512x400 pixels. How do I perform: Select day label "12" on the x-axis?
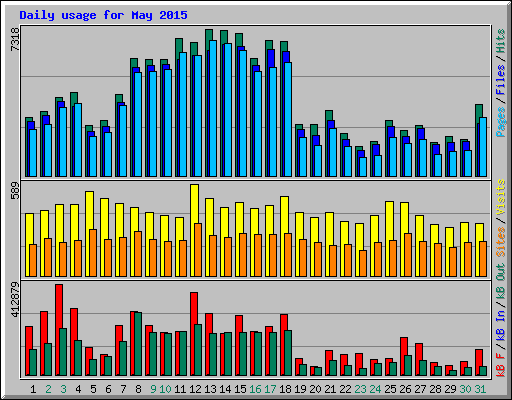point(195,389)
